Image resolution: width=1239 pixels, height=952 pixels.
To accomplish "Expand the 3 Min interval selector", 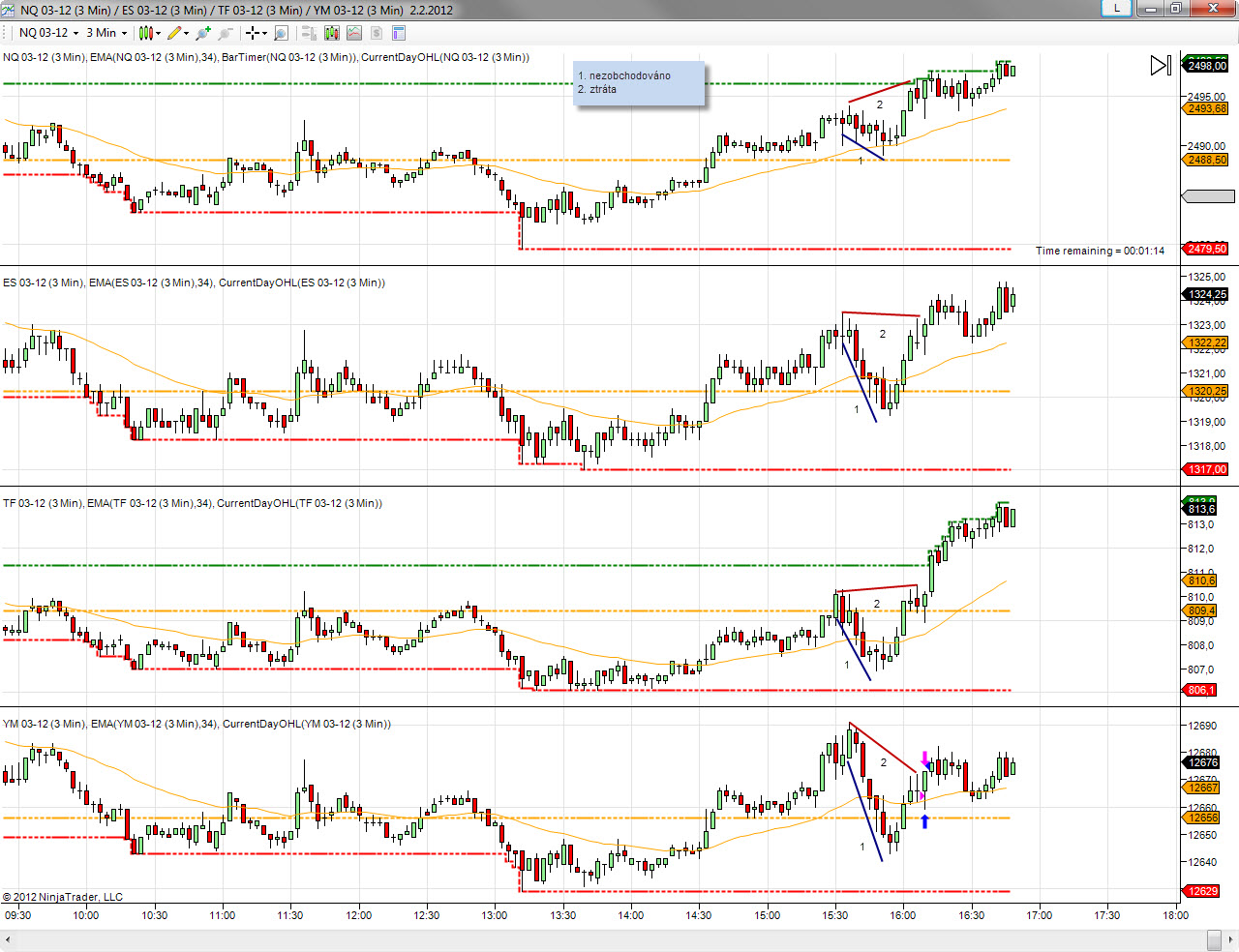I will (106, 33).
